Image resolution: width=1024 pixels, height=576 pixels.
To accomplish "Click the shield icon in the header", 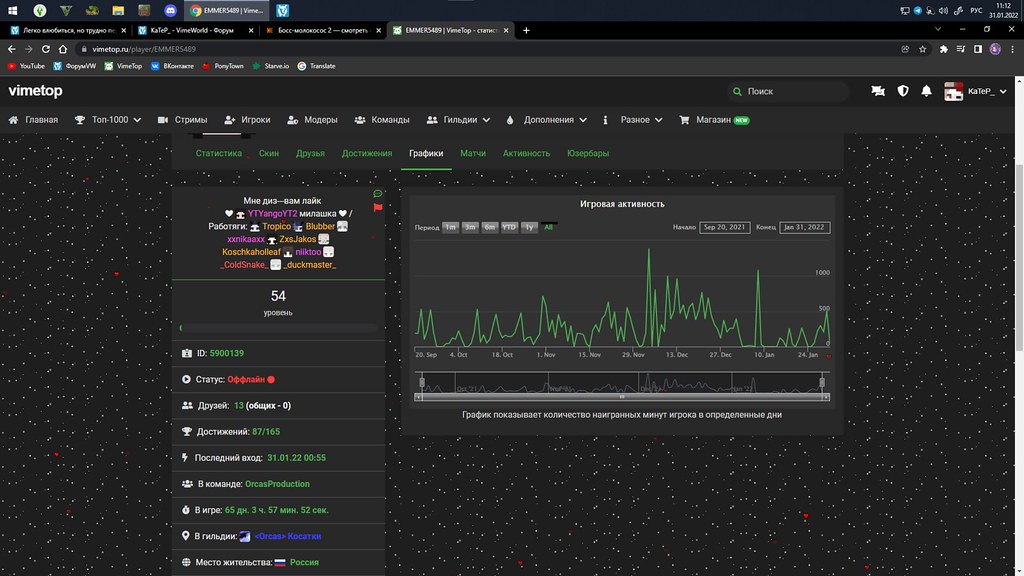I will 903,91.
